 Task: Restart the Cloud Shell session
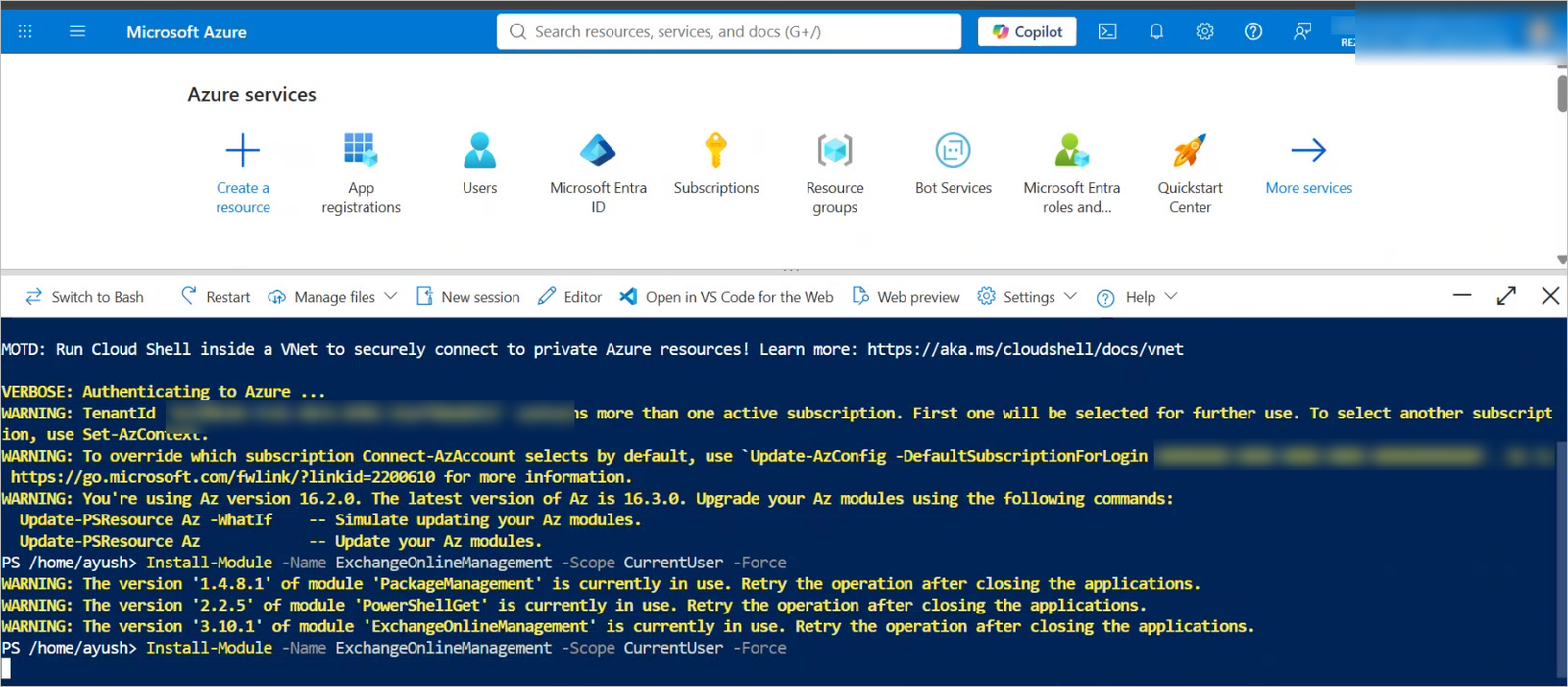216,297
